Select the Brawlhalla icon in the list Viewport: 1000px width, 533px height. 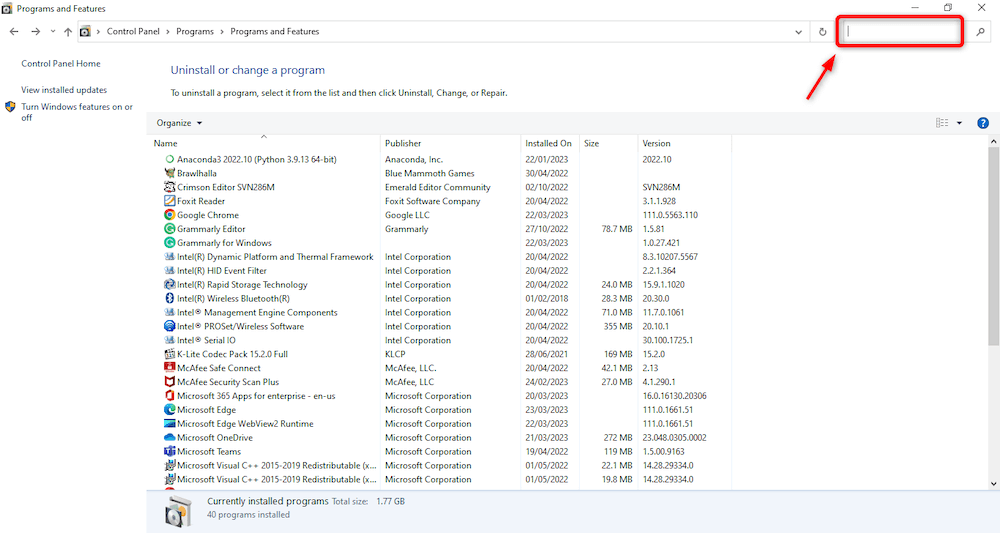coord(170,173)
